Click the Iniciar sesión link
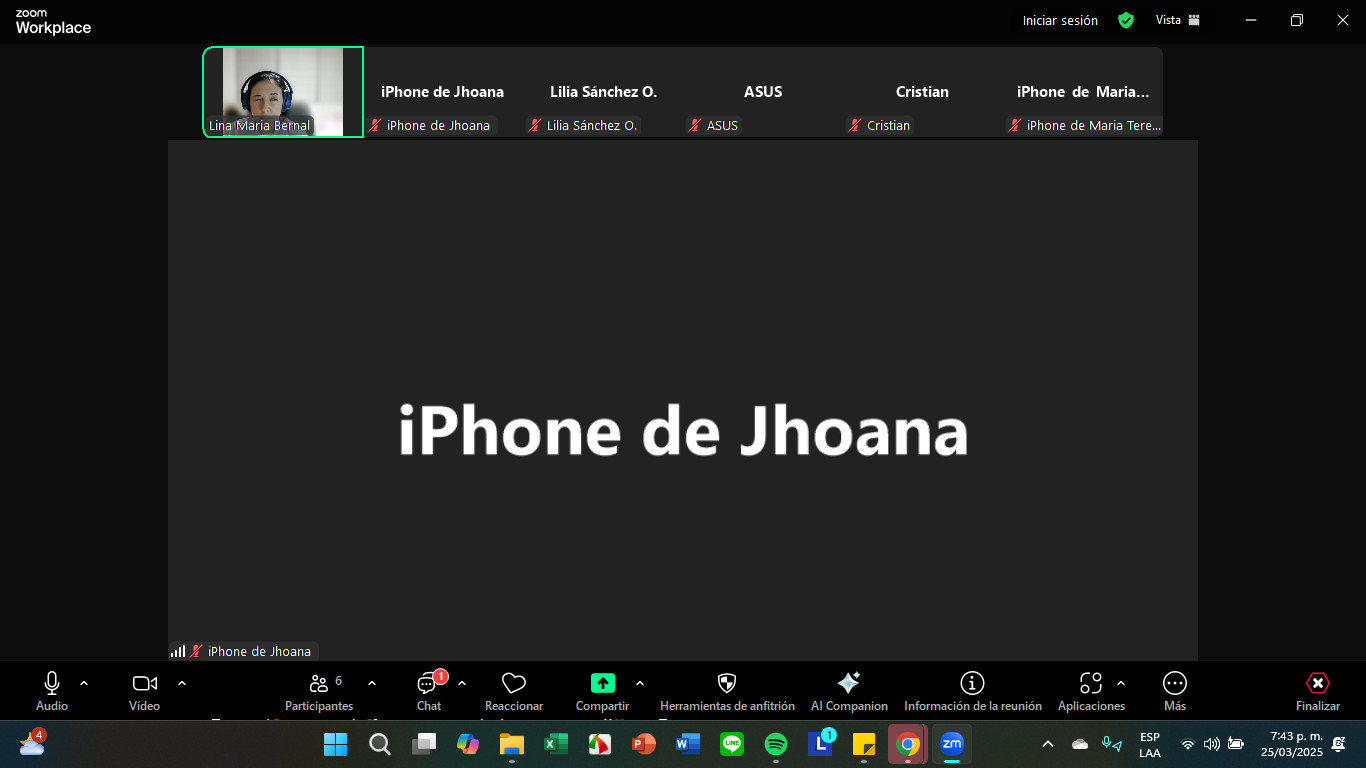The image size is (1366, 768). click(1060, 20)
